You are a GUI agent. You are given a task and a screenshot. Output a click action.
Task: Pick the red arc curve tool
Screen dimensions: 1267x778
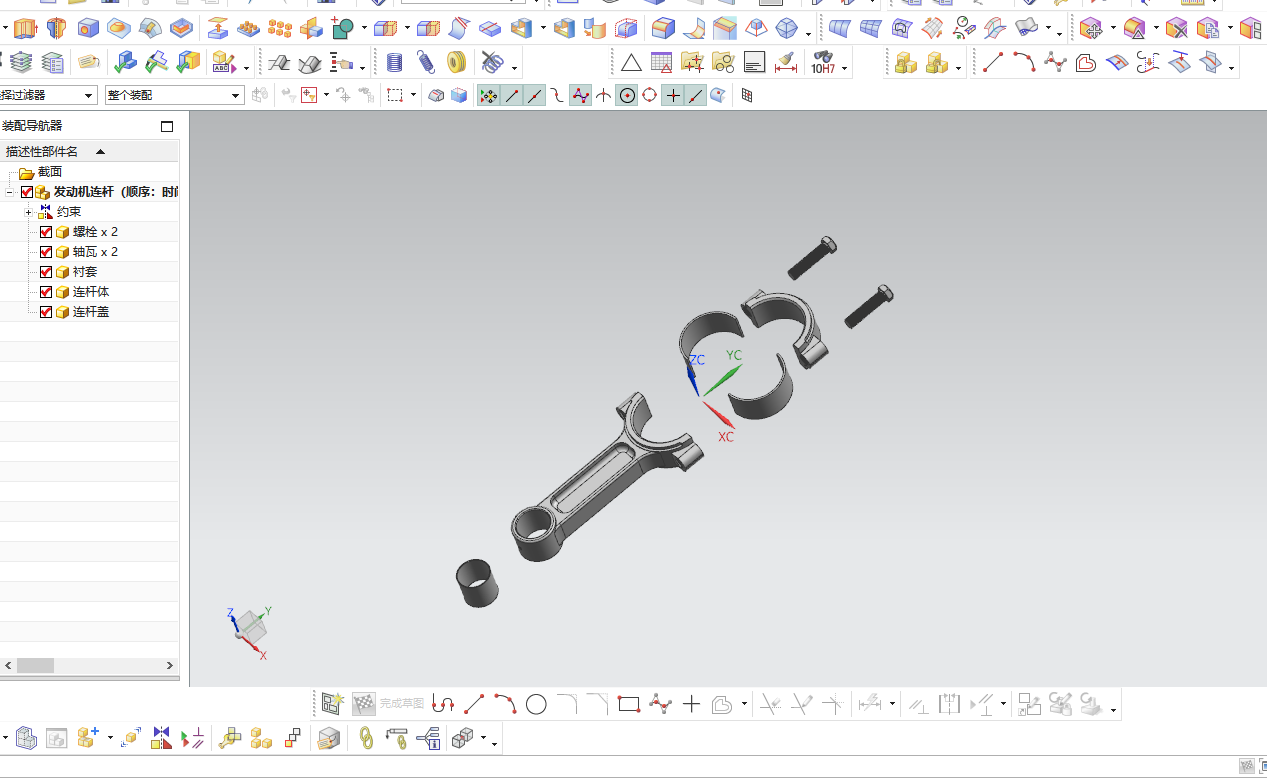click(x=1024, y=63)
